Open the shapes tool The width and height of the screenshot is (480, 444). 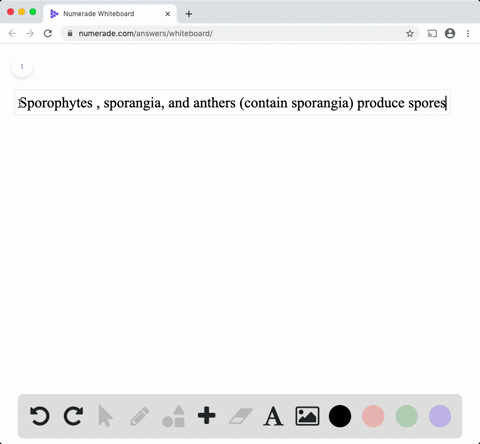(x=173, y=416)
